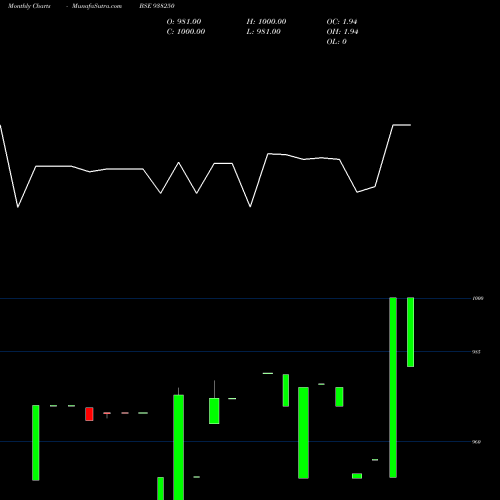The height and width of the screenshot is (500, 500).
Task: Click the MunafaSutra.com label
Action: [x=97, y=6]
